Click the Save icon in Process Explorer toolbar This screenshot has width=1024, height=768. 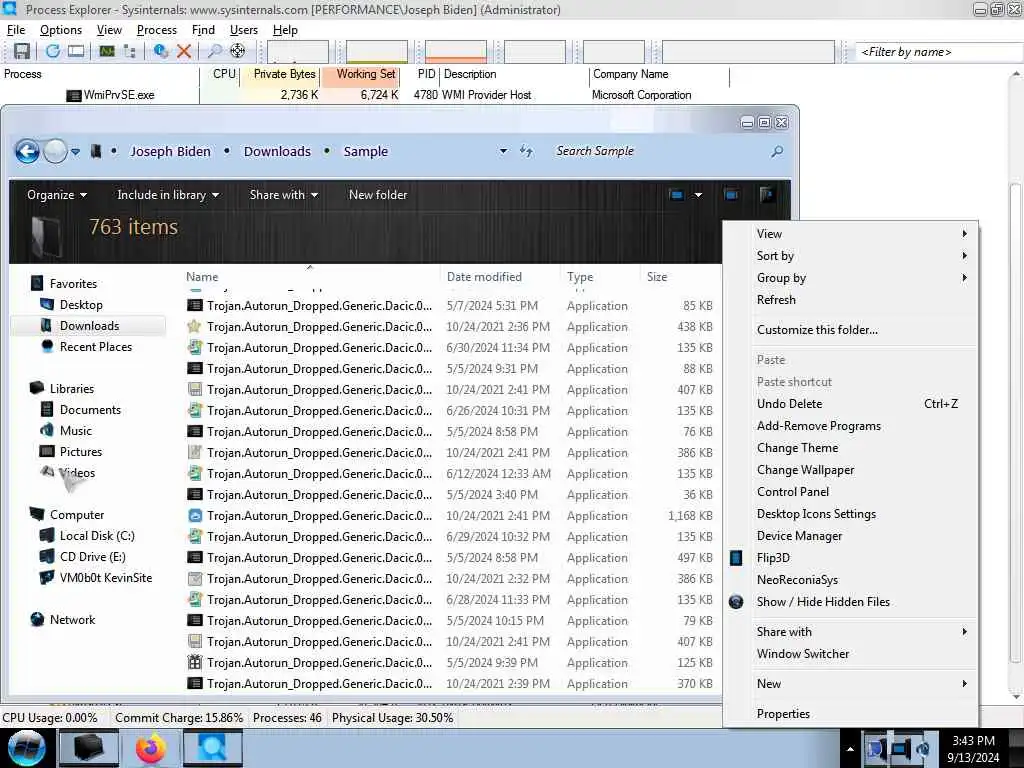[x=22, y=52]
